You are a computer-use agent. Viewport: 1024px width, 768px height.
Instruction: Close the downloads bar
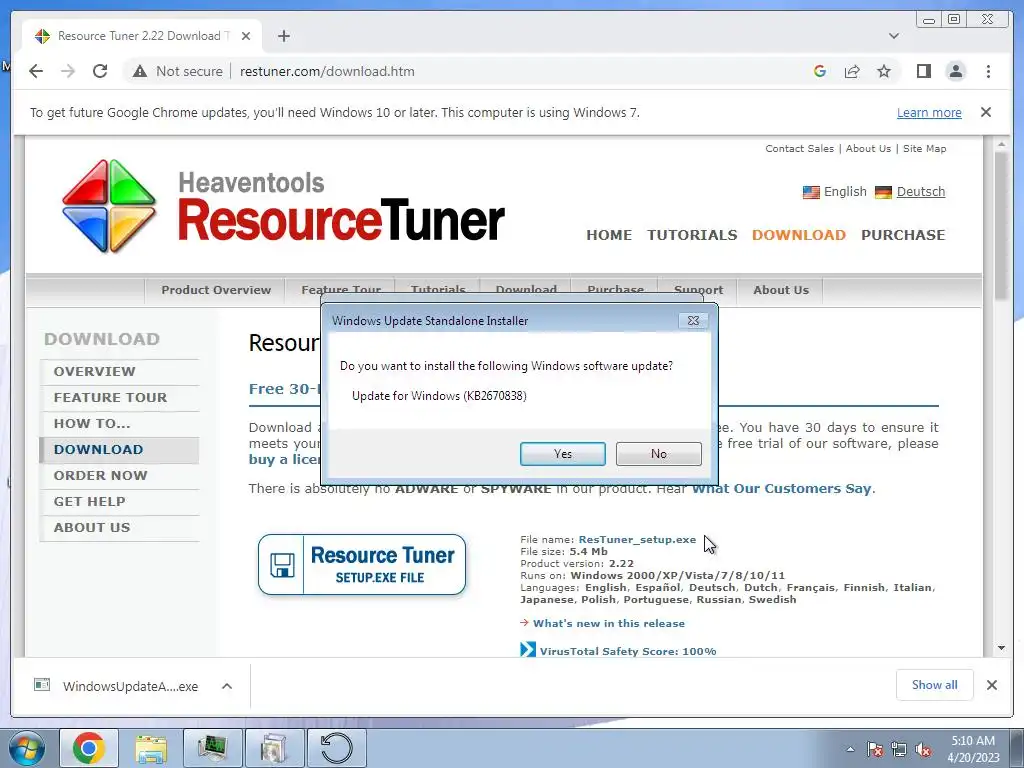(991, 685)
